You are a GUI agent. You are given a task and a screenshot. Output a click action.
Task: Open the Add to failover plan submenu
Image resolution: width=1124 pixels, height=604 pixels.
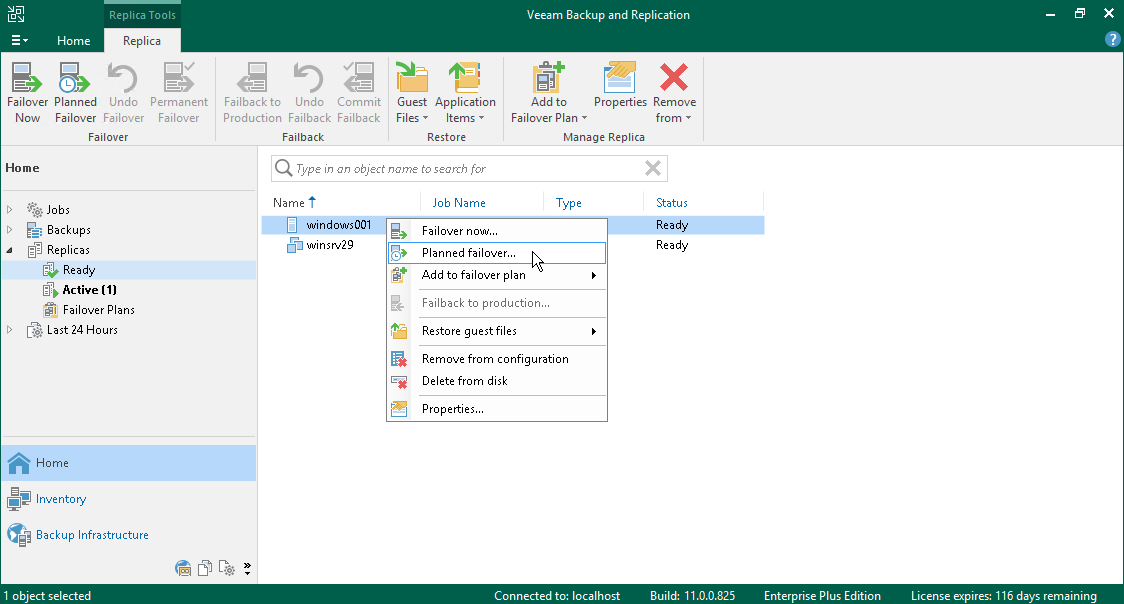coord(497,275)
